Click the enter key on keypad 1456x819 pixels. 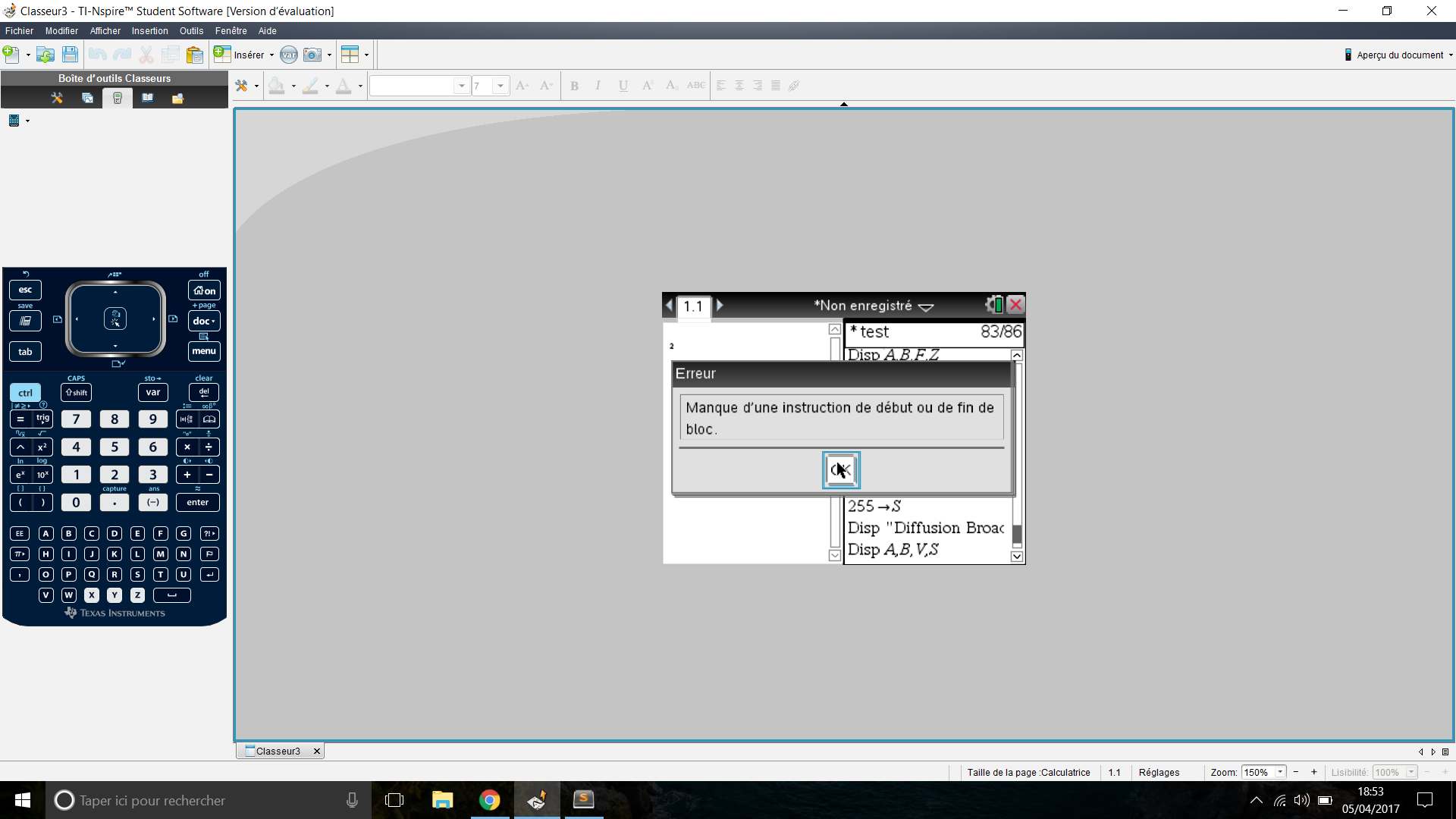click(x=198, y=502)
